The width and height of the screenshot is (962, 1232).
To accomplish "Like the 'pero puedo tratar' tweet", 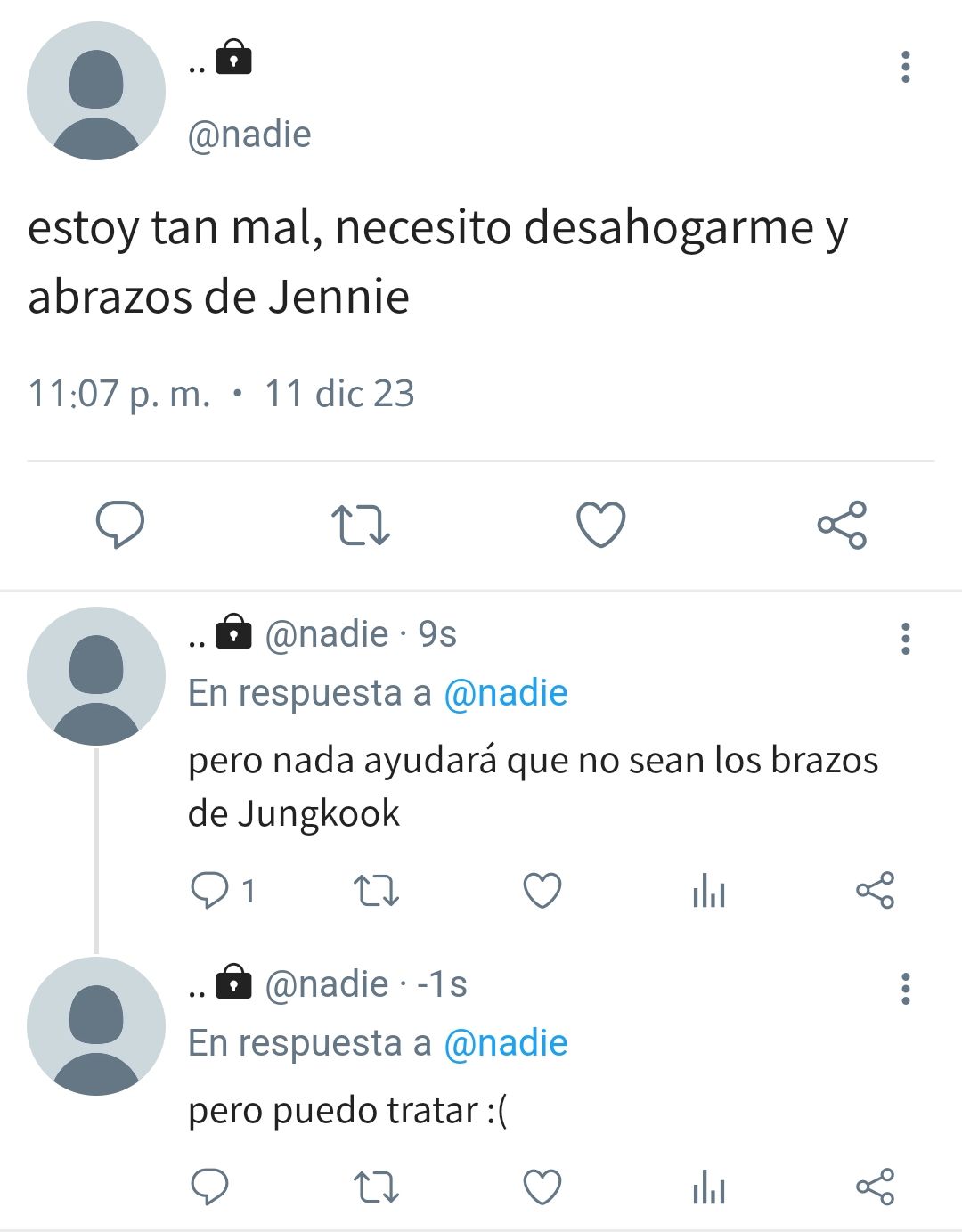I will (542, 1187).
